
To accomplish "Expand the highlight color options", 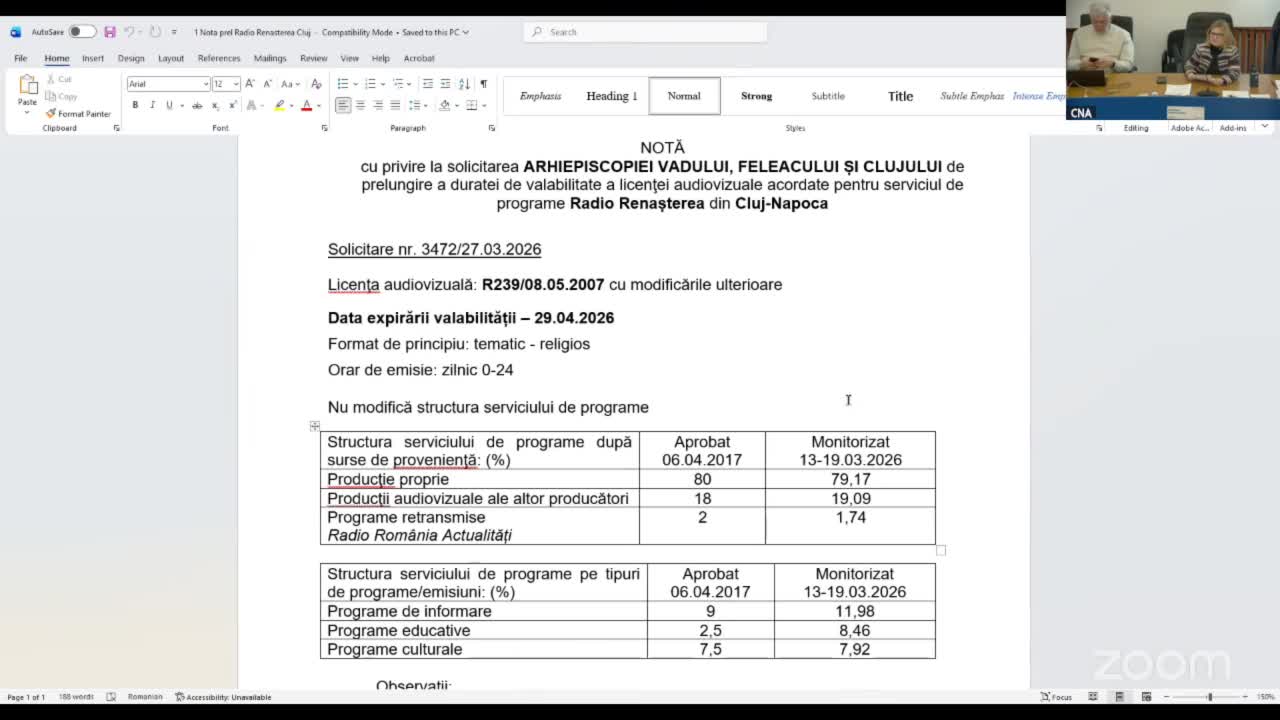I will [291, 104].
